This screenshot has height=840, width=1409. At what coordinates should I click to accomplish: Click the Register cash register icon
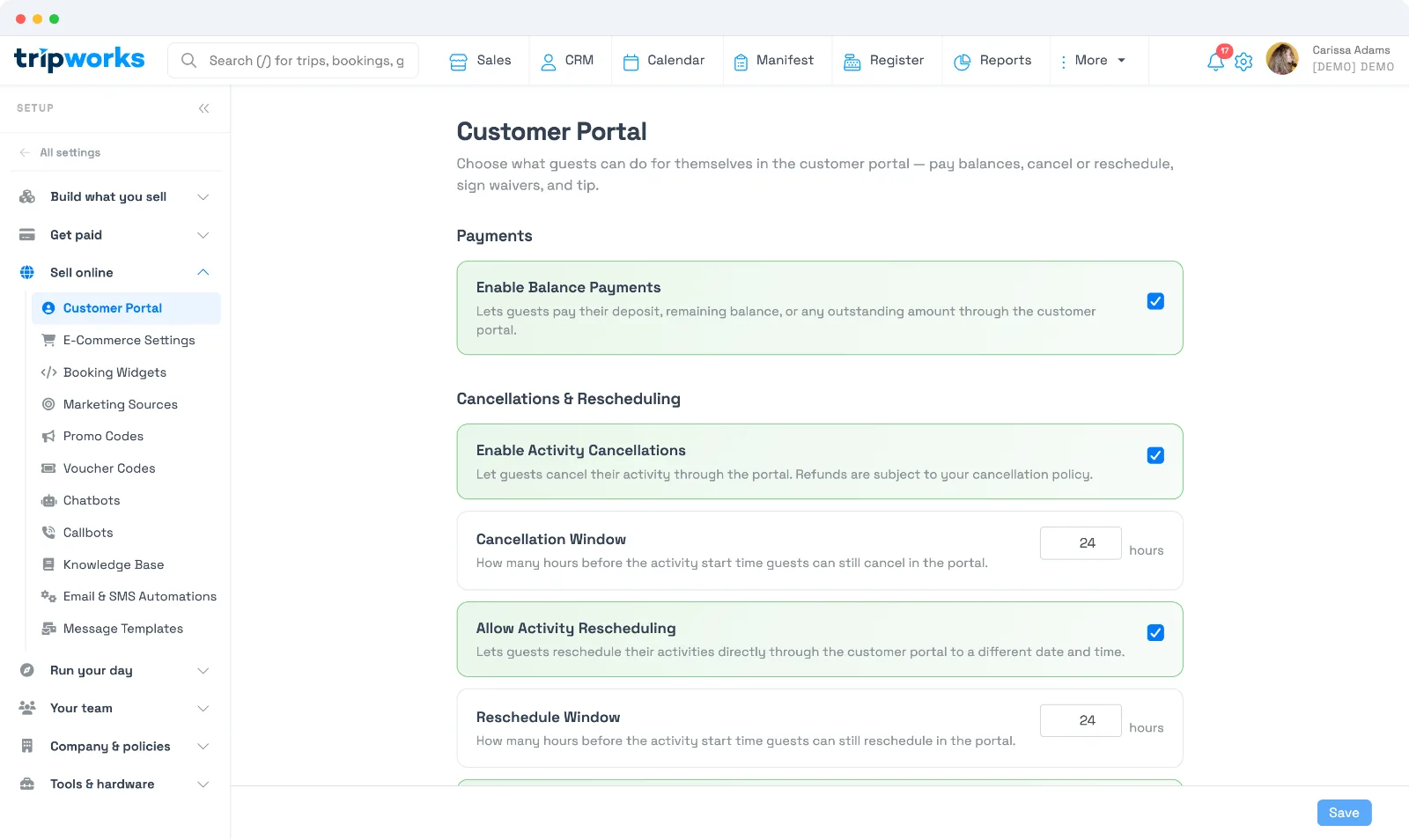(x=852, y=62)
